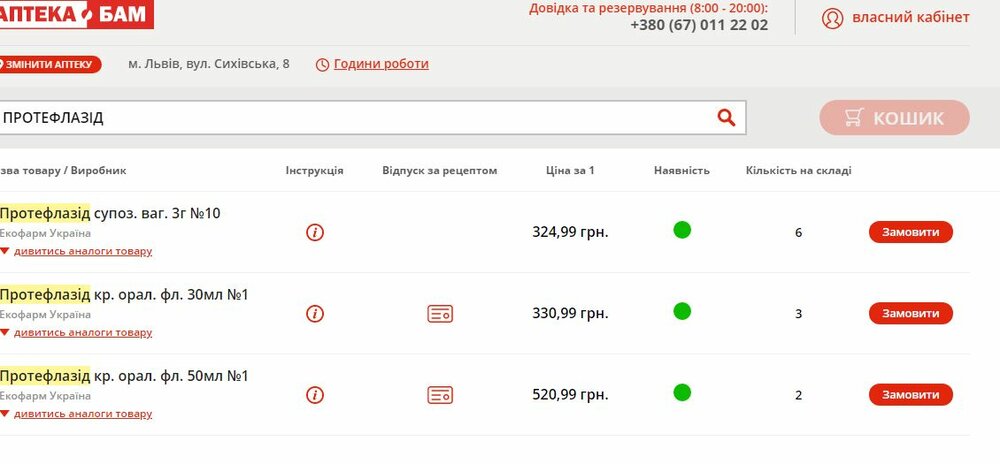The width and height of the screenshot is (1000, 464).
Task: Click the search field containing ПРОТЕФЛАЗІД
Action: click(372, 118)
